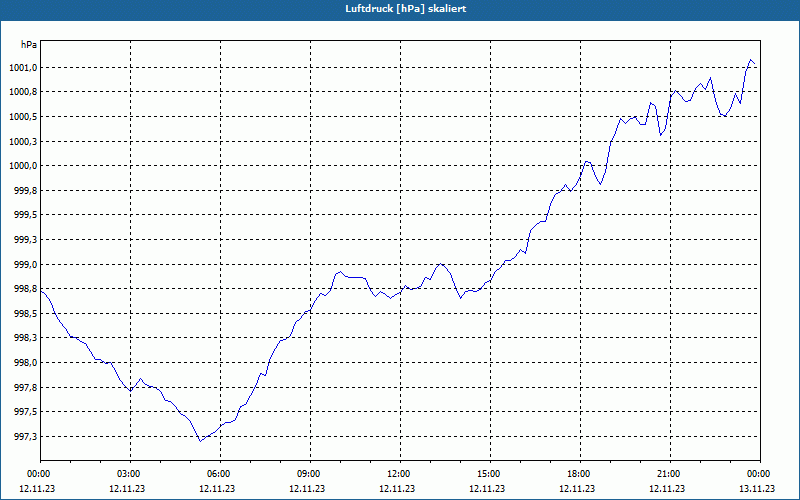800x500 pixels.
Task: Click the chart title Luftdruck [hPa] skaliert
Action: coord(406,9)
